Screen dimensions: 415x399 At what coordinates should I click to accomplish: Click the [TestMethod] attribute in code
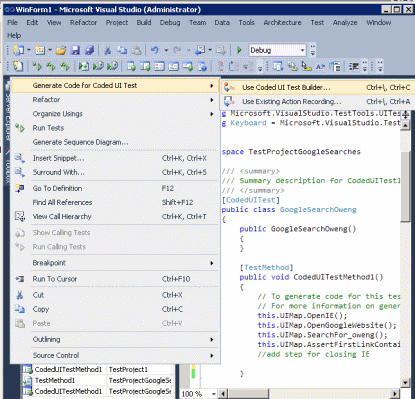tap(266, 268)
